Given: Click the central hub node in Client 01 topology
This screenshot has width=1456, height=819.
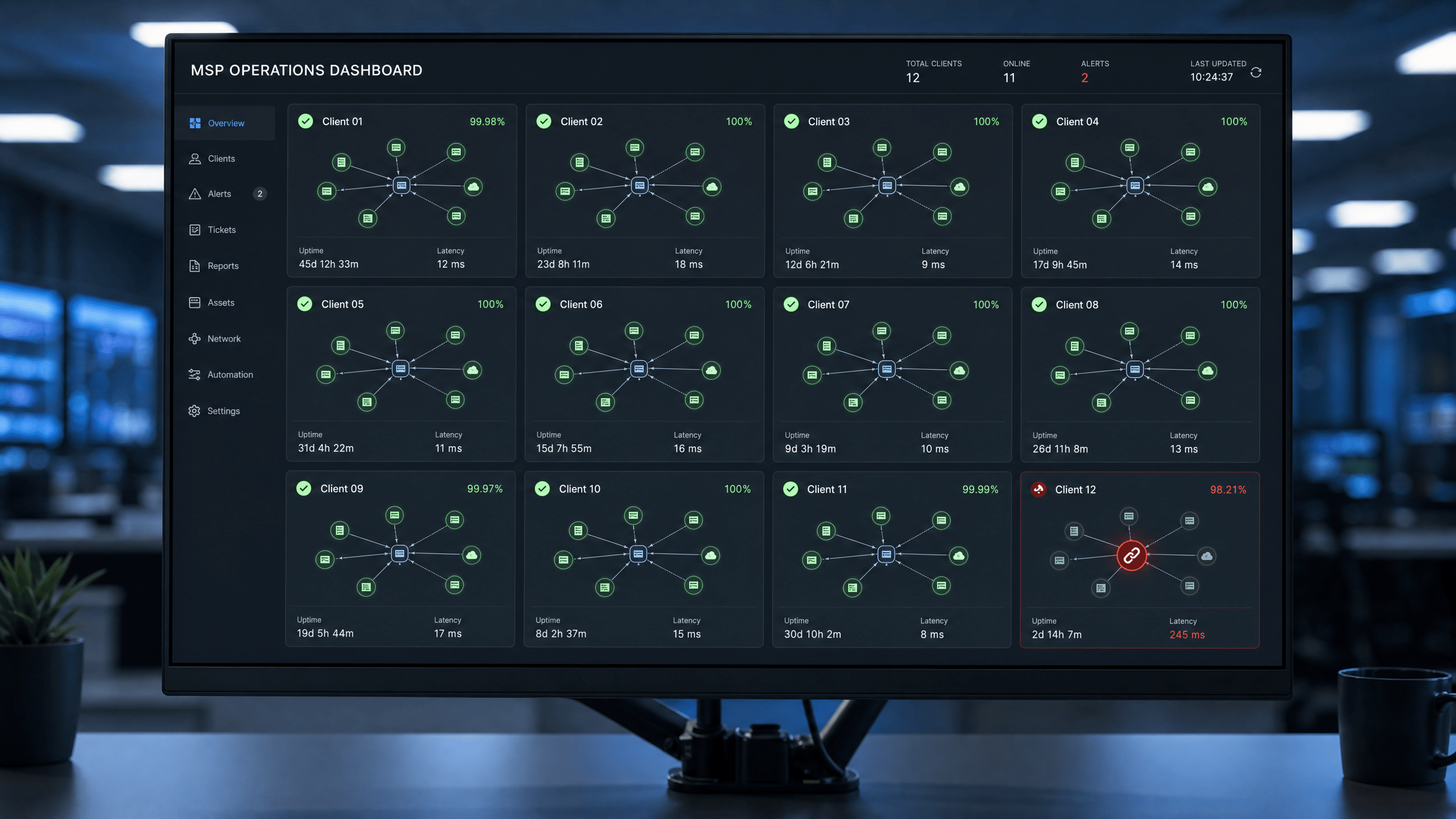Looking at the screenshot, I should [402, 185].
